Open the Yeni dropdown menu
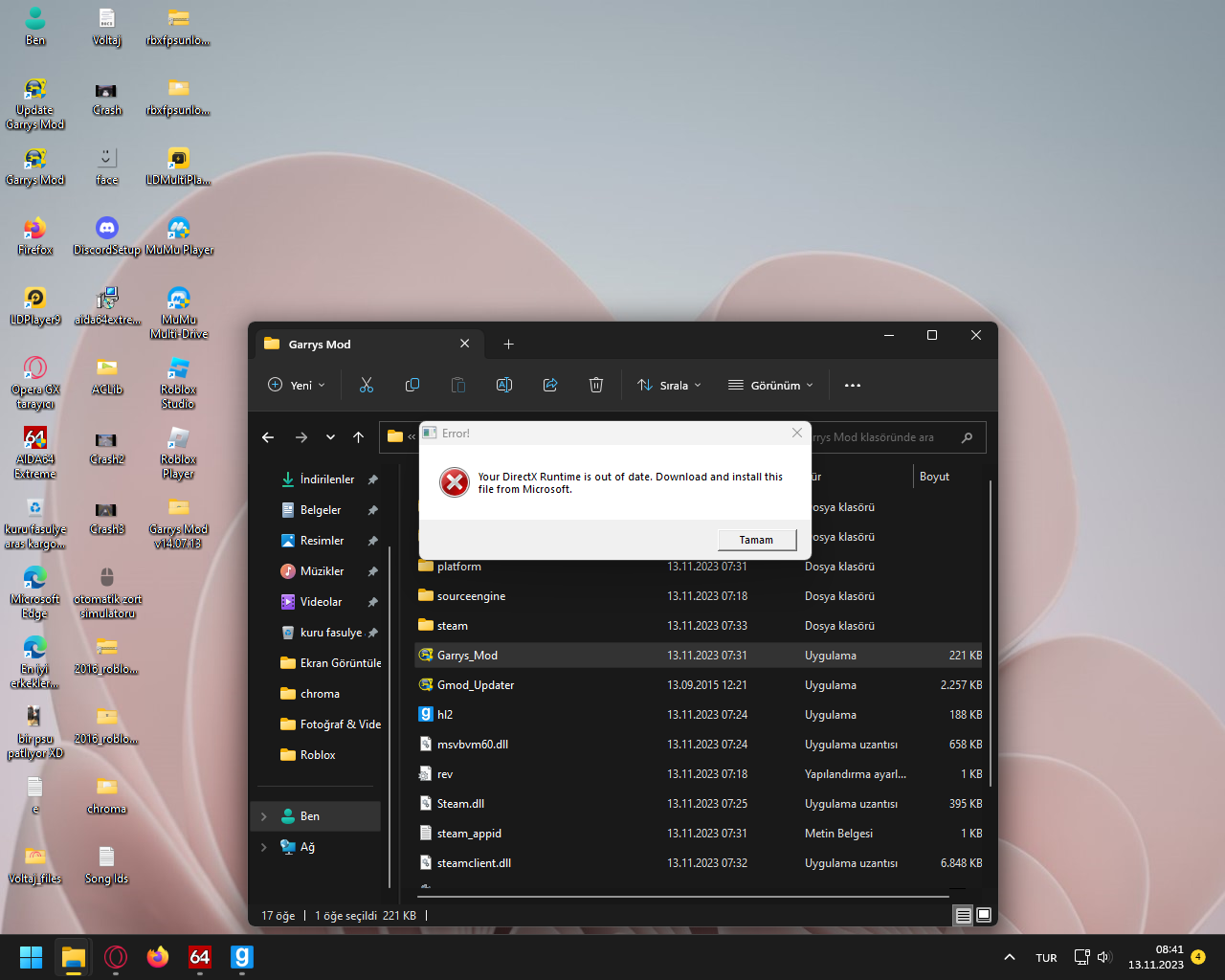The width and height of the screenshot is (1225, 980). (297, 385)
